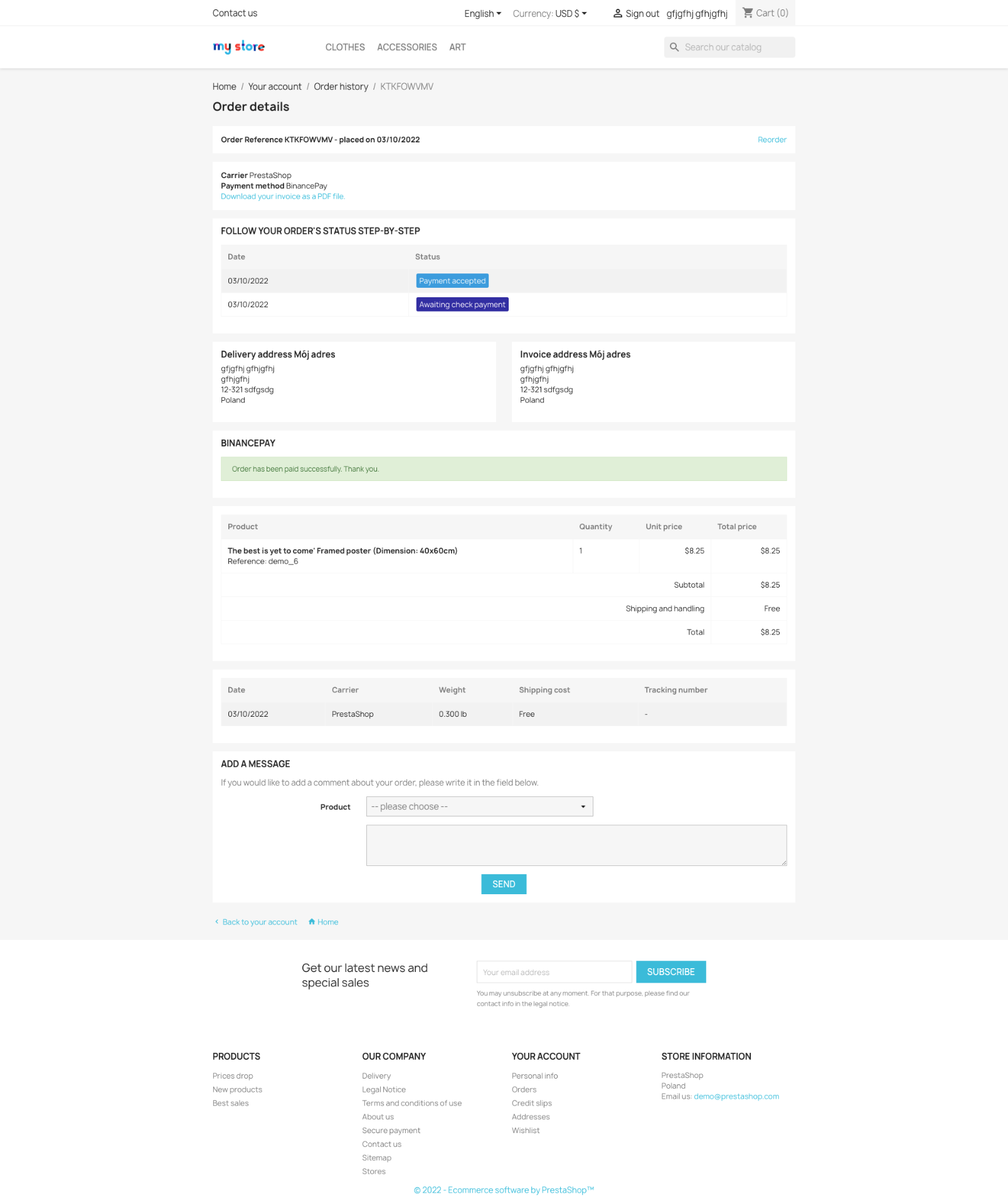1008x1204 pixels.
Task: Open Wishlist footer link
Action: pyautogui.click(x=526, y=1131)
